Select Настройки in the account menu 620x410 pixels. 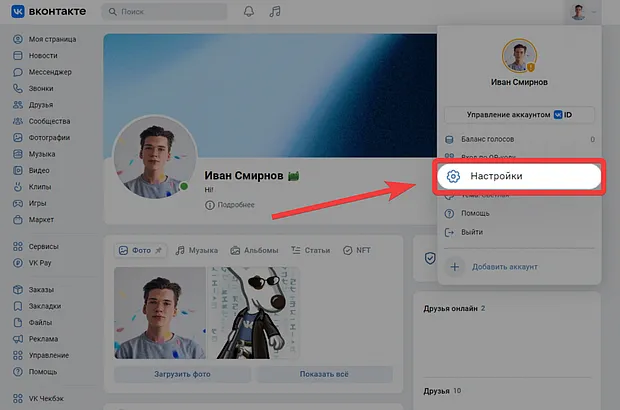click(x=518, y=175)
